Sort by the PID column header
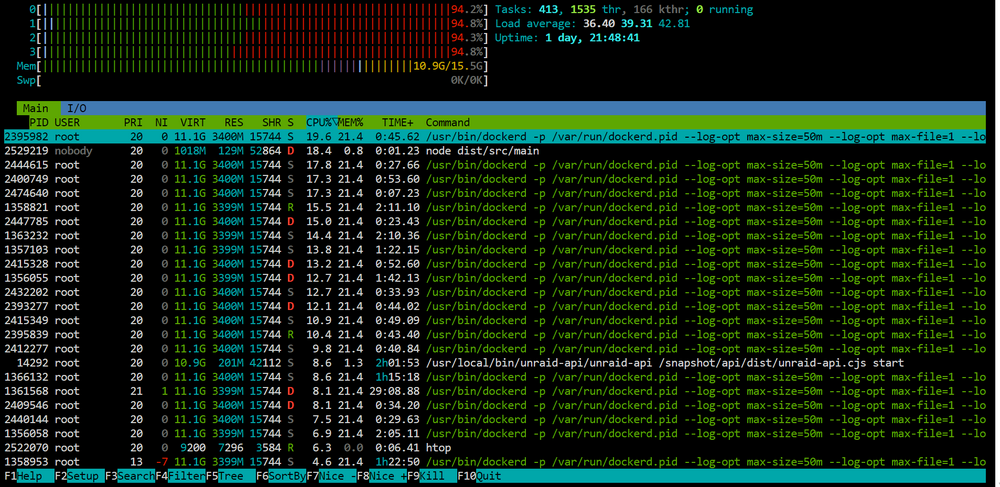Screen dimensions: 1000x487 (39, 122)
